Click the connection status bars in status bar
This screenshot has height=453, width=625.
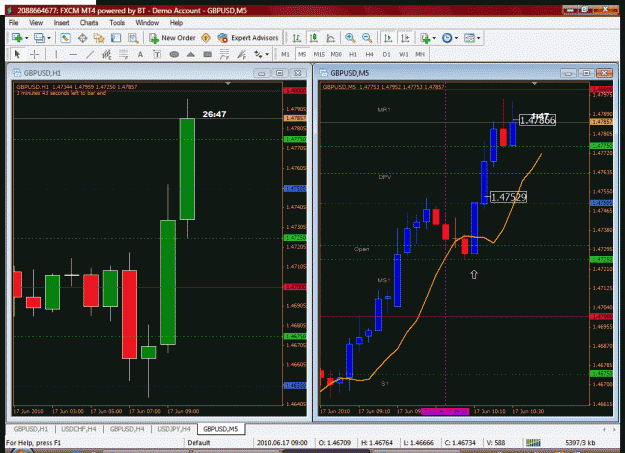(x=533, y=443)
